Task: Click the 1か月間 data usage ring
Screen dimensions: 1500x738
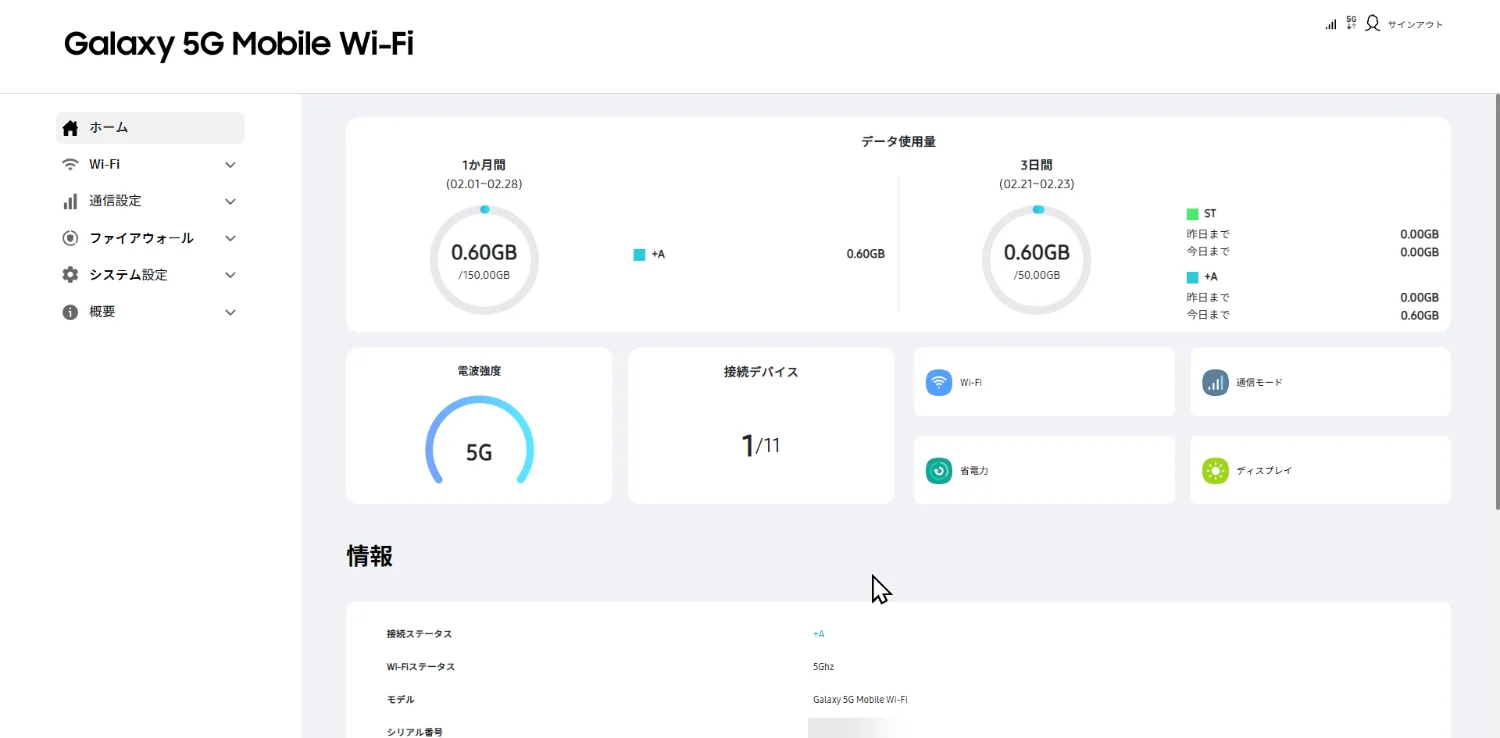Action: tap(484, 260)
